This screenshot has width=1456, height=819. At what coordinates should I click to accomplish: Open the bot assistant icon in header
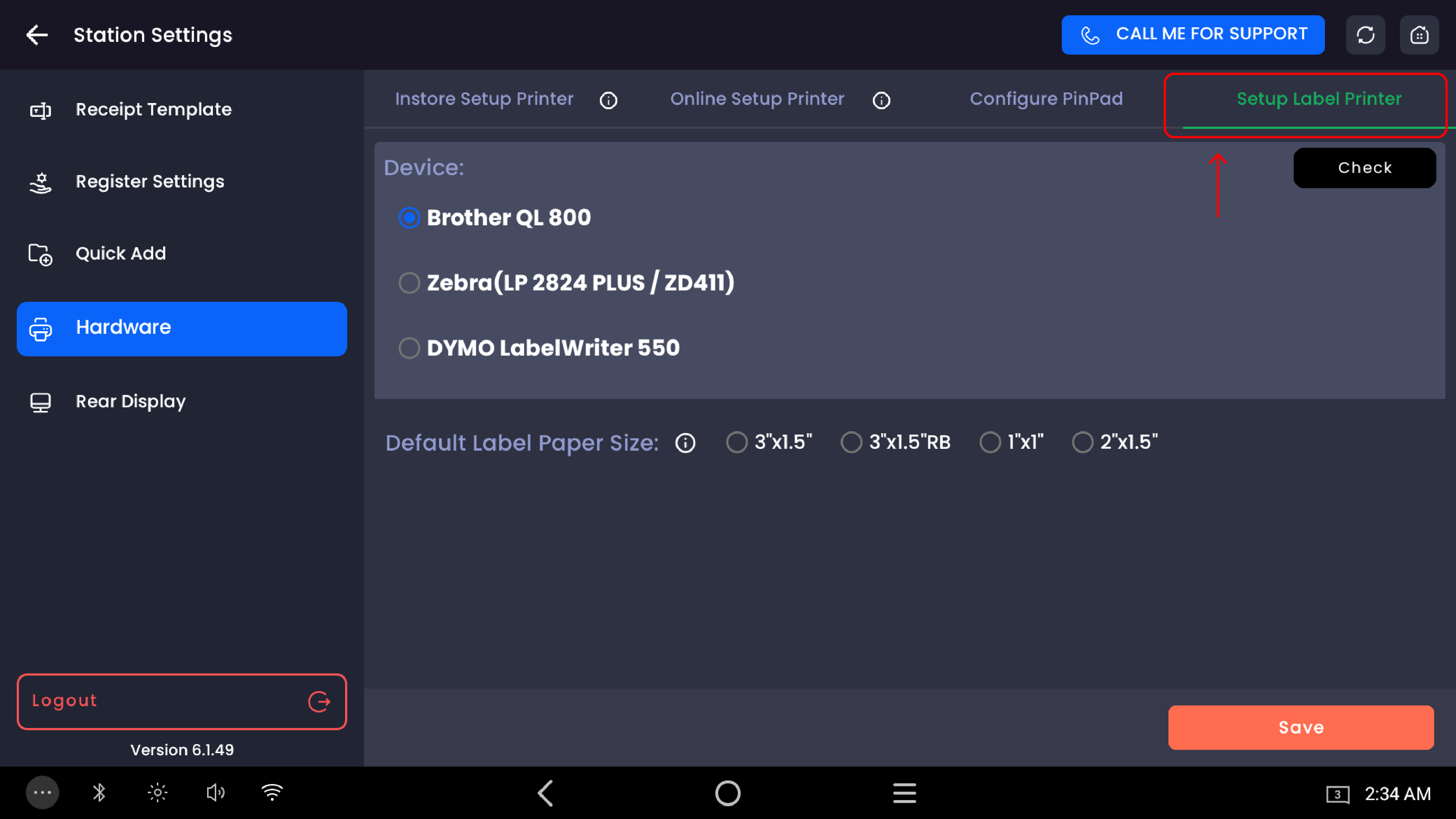tap(1419, 35)
